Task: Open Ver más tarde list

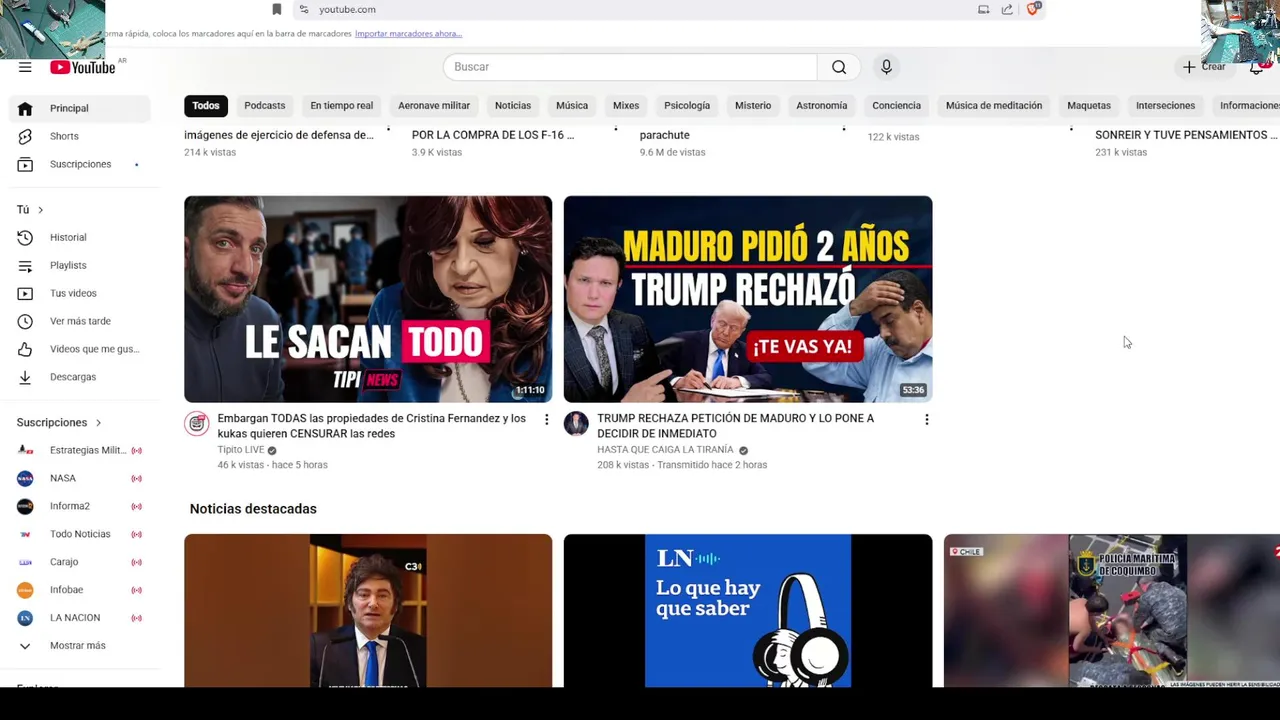Action: coord(80,321)
